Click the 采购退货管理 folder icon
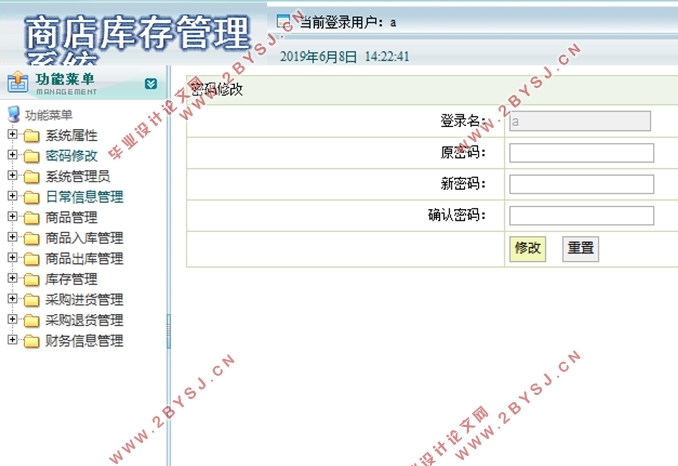Viewport: 678px width, 466px height. 31,321
